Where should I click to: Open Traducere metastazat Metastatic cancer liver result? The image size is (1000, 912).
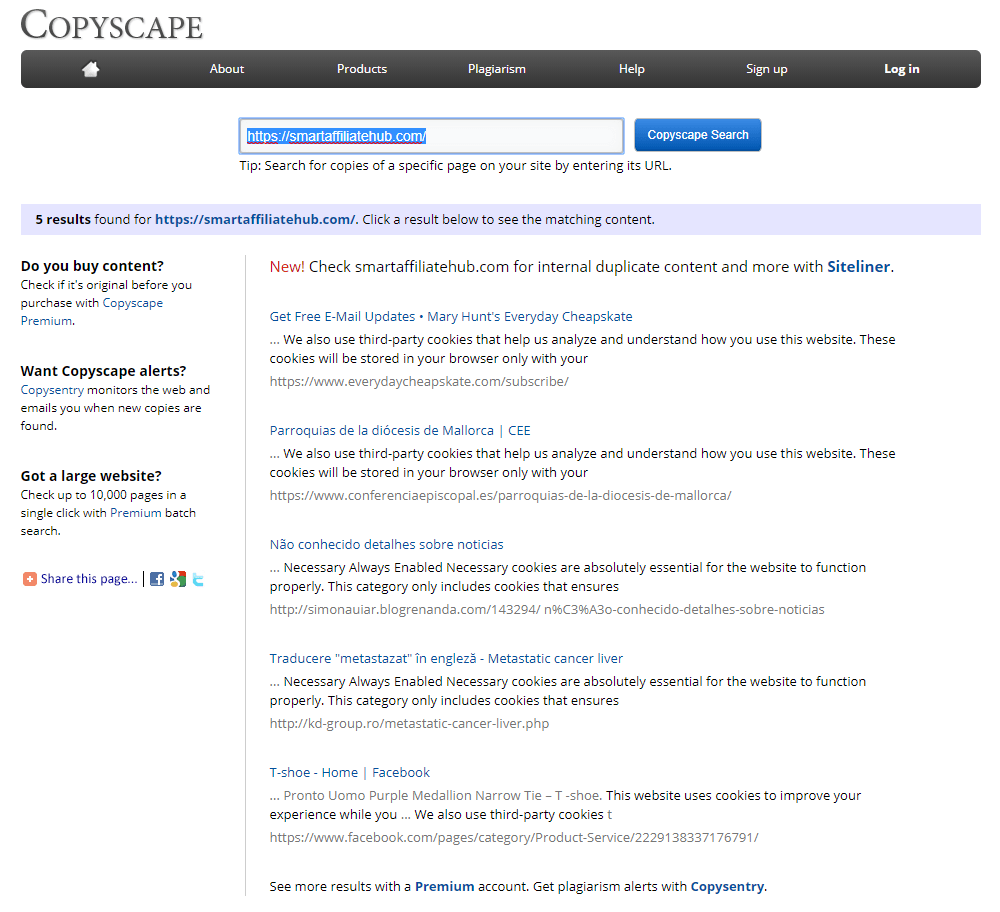click(x=446, y=658)
